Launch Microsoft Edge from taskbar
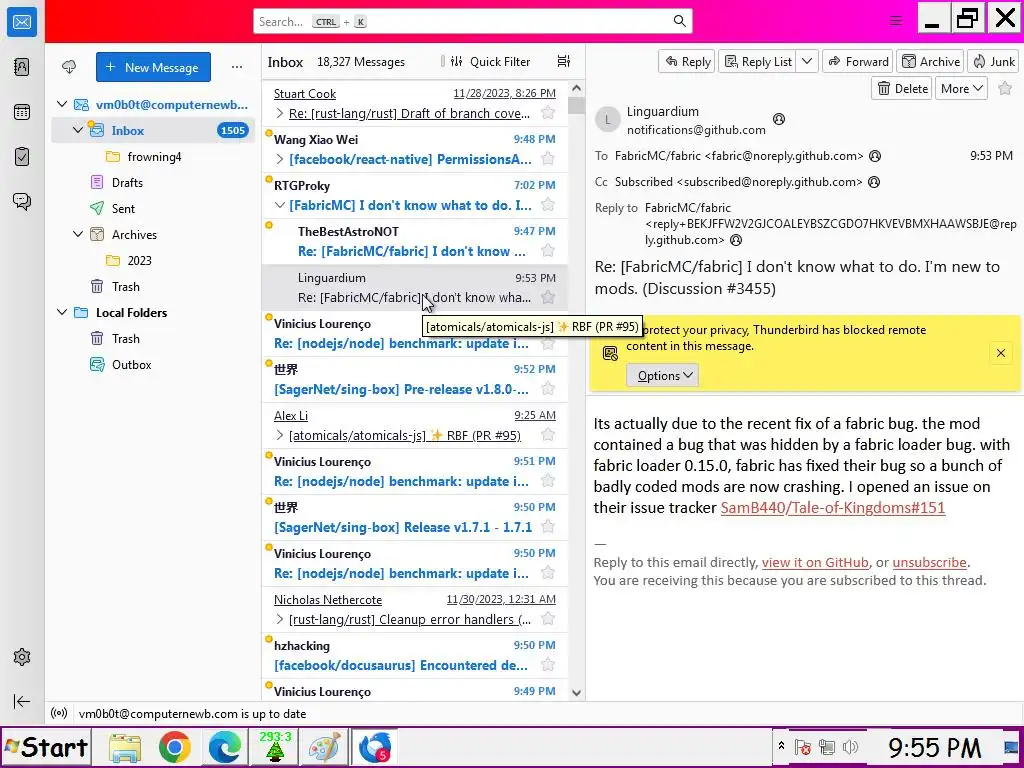 225,748
